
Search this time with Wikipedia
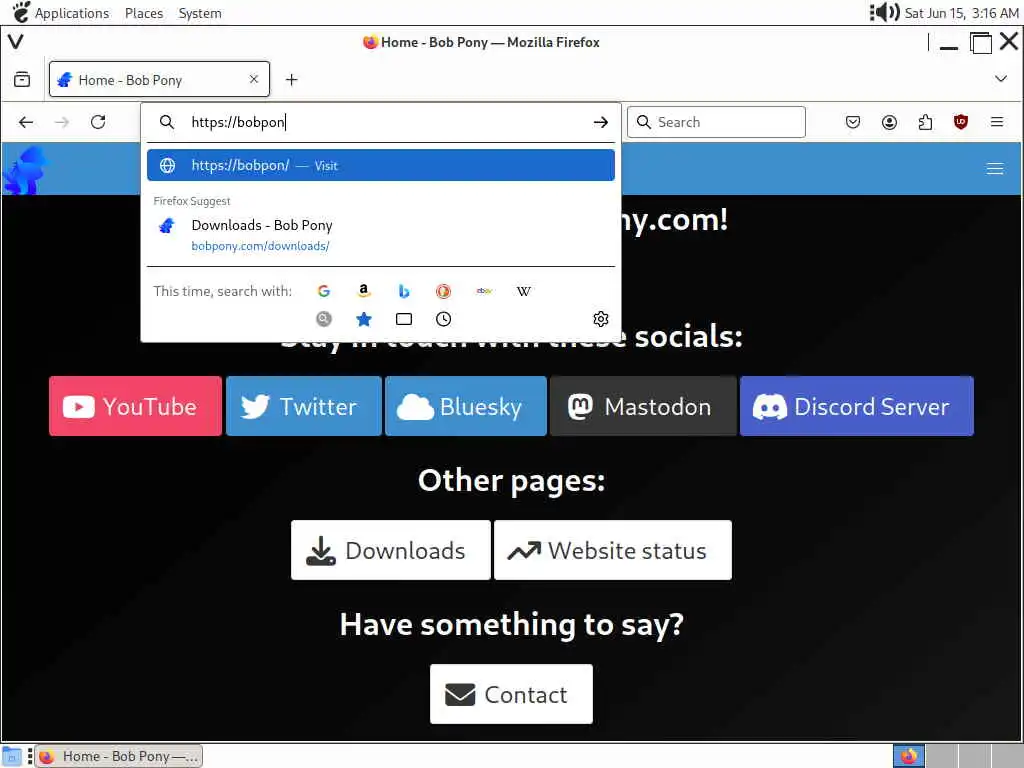point(524,291)
